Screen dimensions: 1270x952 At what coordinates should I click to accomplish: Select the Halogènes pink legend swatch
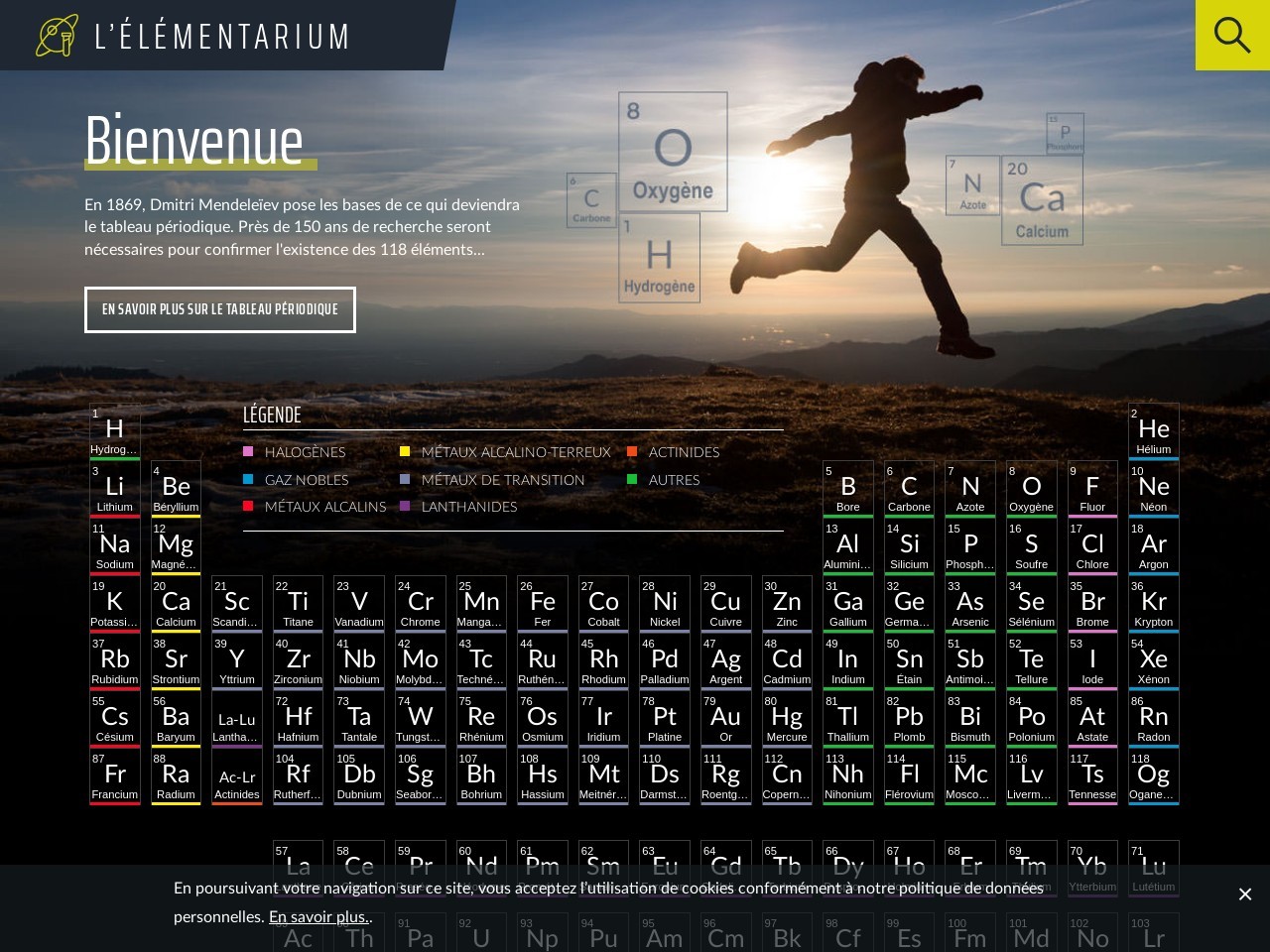pyautogui.click(x=248, y=451)
